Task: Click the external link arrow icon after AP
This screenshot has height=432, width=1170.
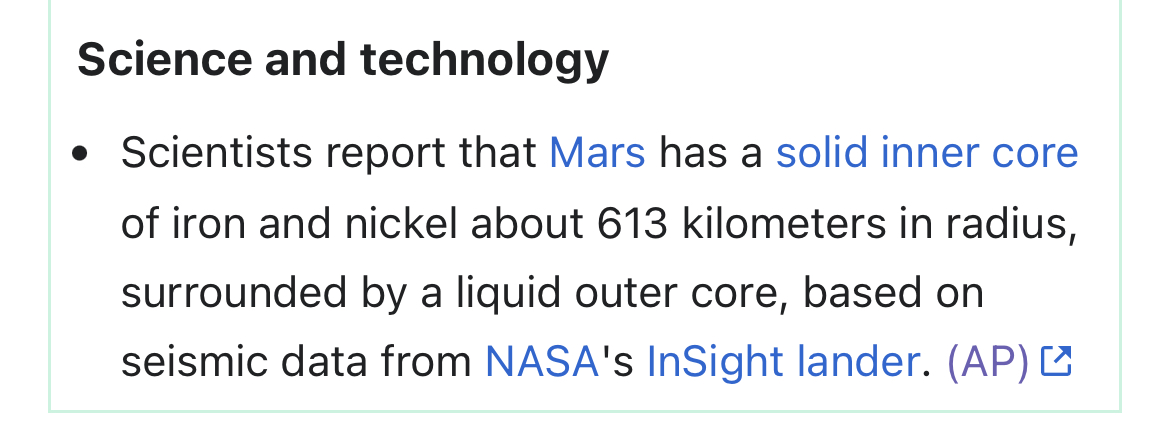Action: point(1056,361)
